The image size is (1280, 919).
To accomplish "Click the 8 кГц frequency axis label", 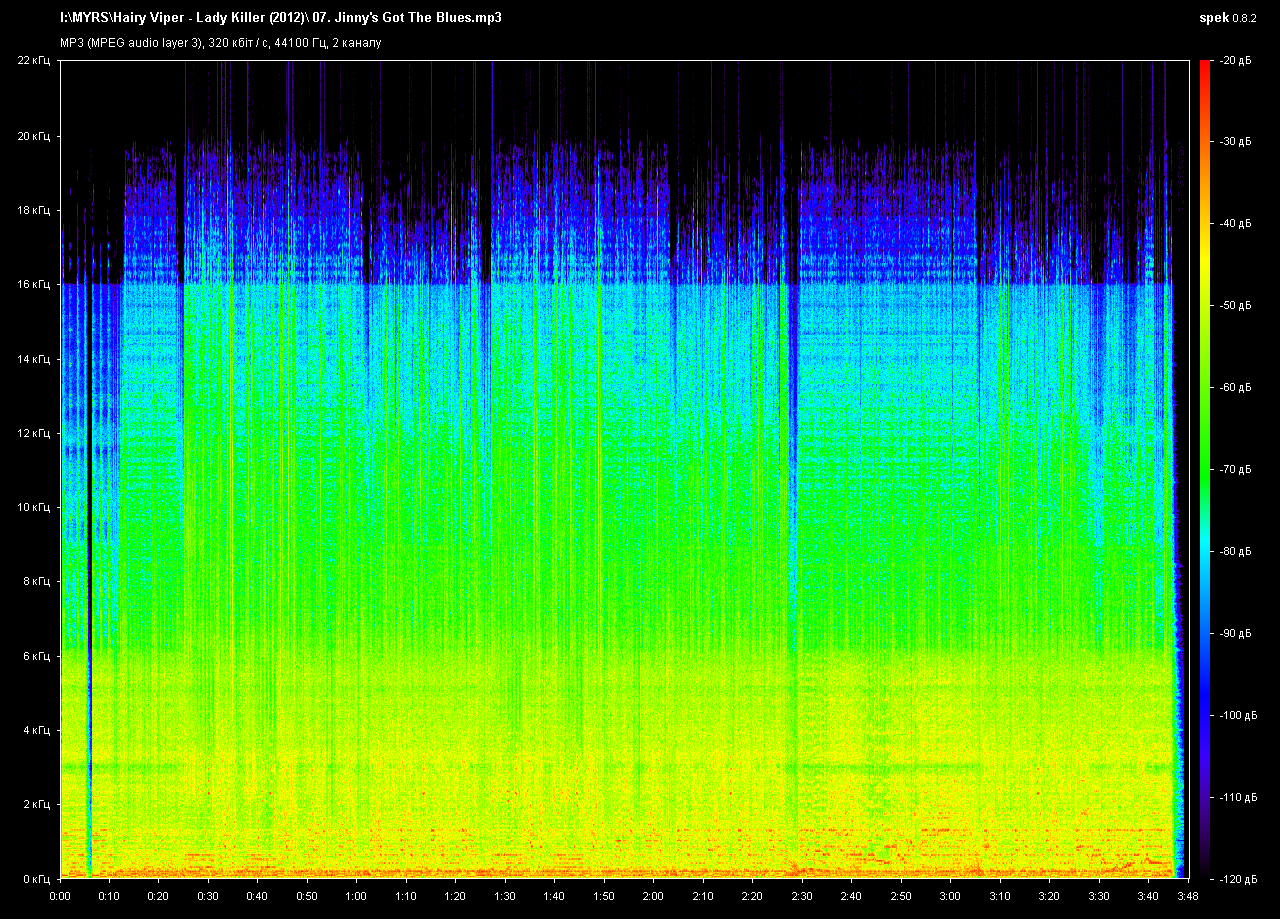I will 37,582.
